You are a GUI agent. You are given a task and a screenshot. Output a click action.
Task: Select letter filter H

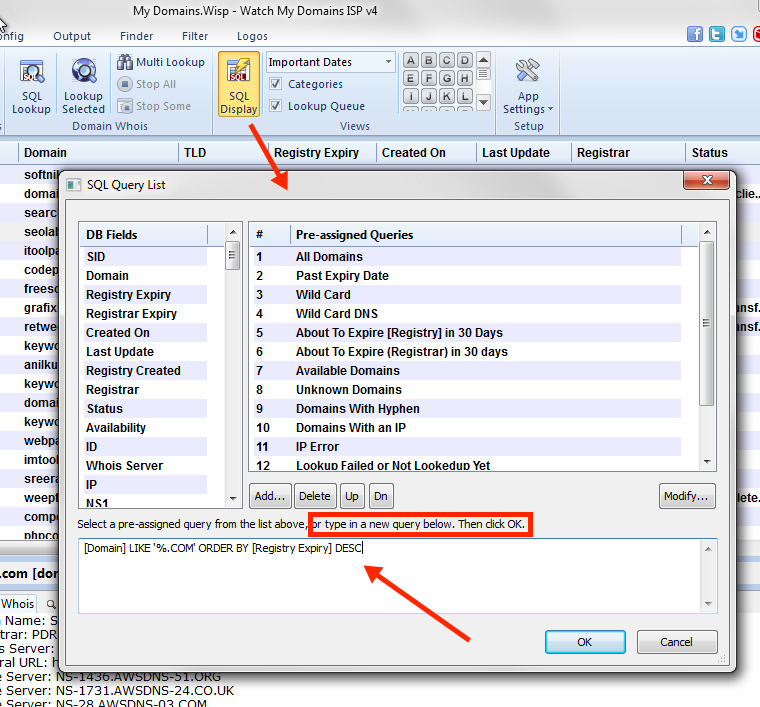464,78
